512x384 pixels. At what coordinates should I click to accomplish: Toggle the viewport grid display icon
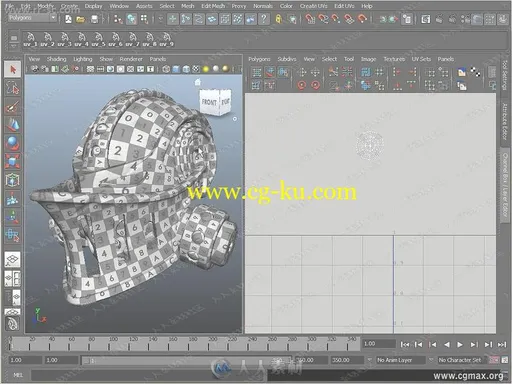pos(90,69)
